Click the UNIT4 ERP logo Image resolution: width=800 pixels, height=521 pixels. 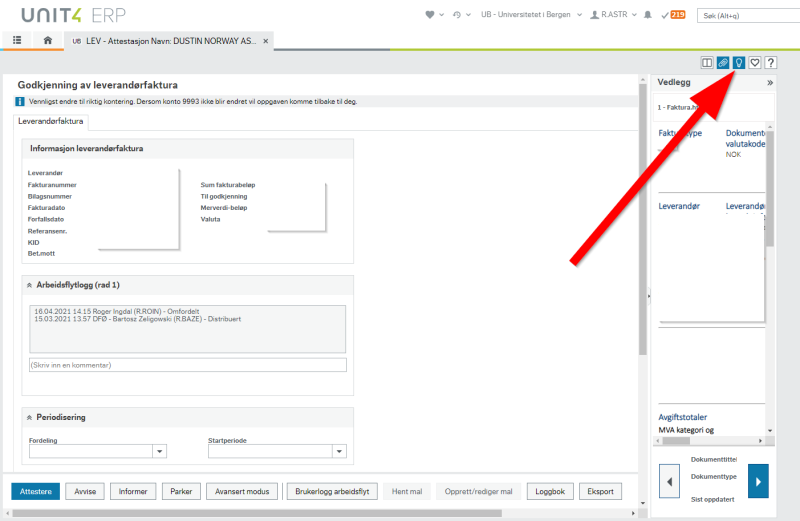click(x=73, y=15)
